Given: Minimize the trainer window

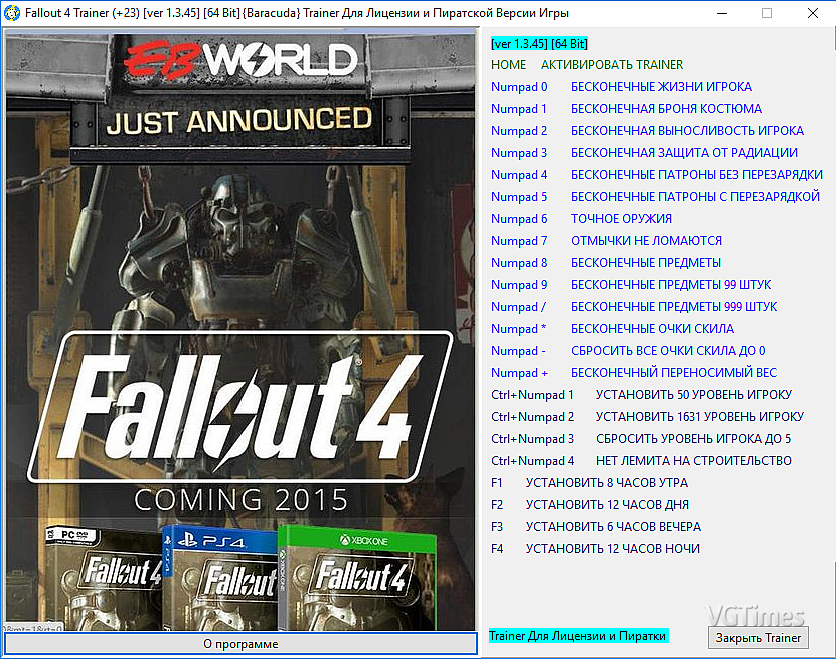Looking at the screenshot, I should (x=722, y=13).
